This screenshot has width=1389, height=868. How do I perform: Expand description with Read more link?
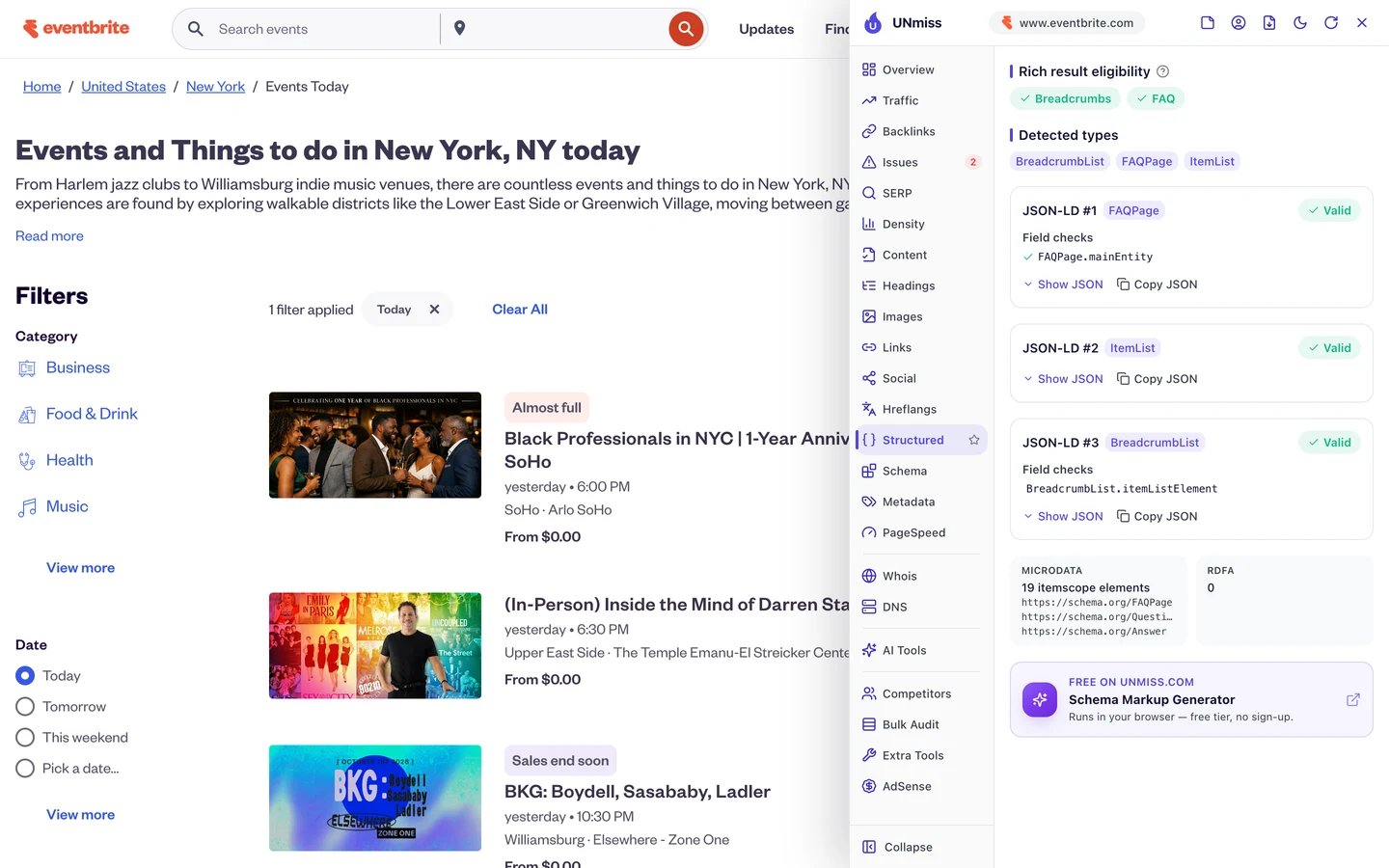point(49,236)
